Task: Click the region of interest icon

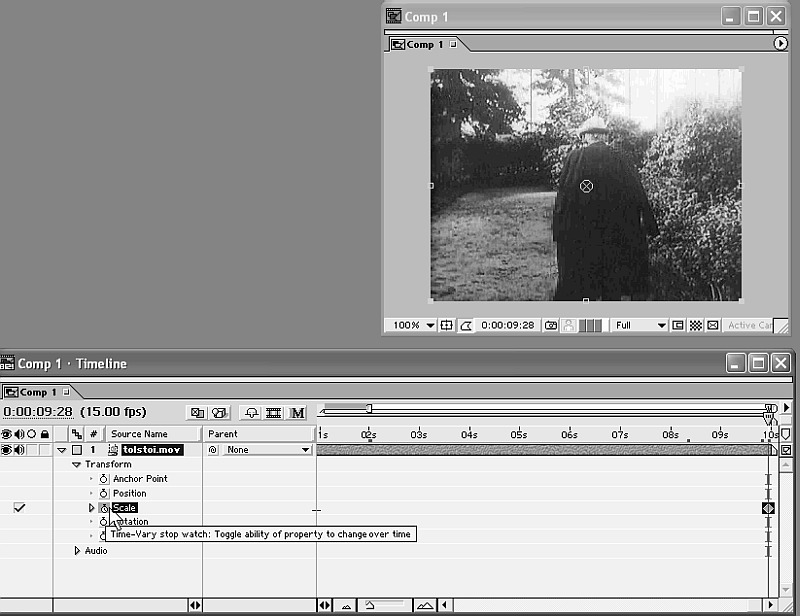Action: click(677, 325)
